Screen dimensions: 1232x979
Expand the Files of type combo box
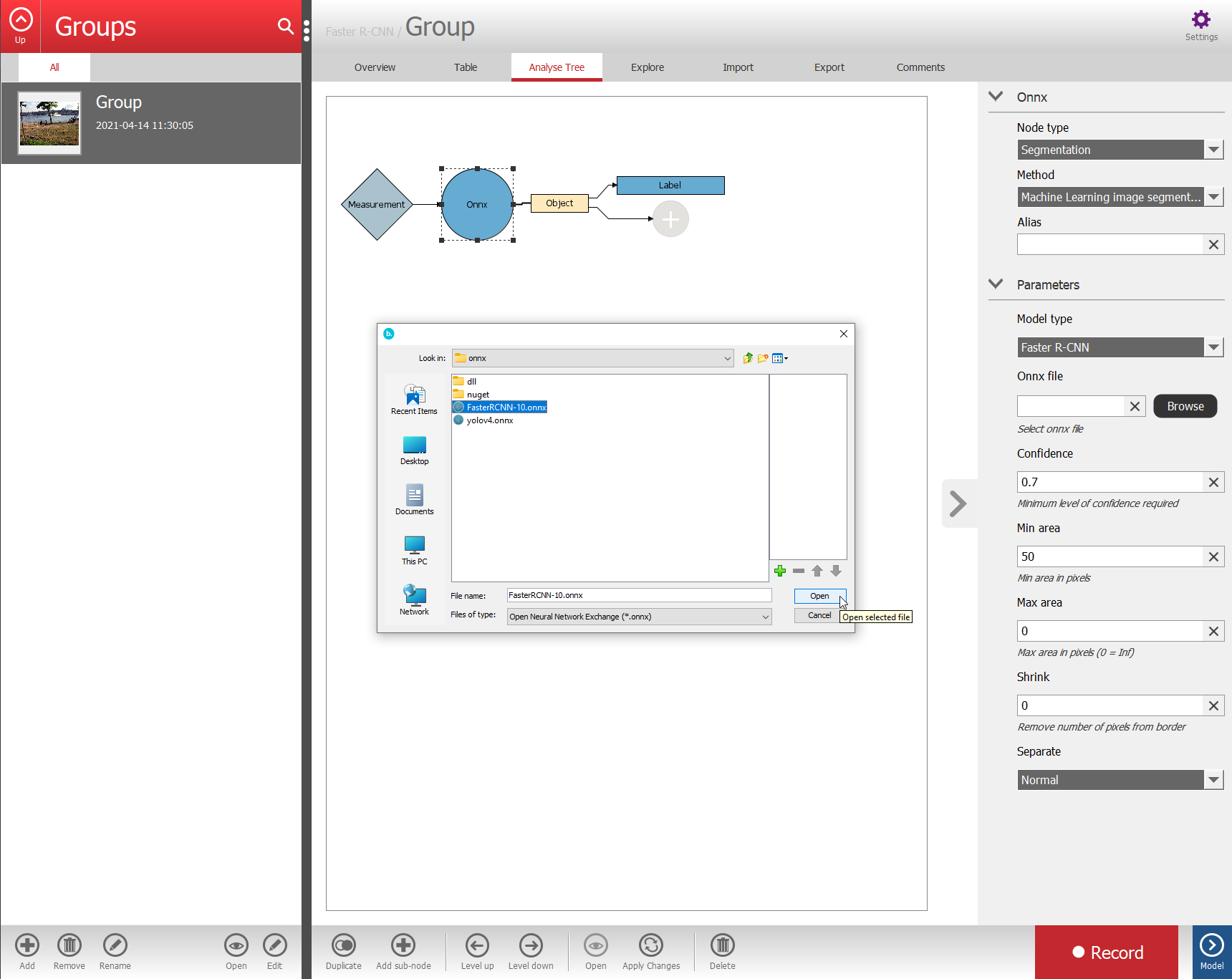(x=765, y=617)
